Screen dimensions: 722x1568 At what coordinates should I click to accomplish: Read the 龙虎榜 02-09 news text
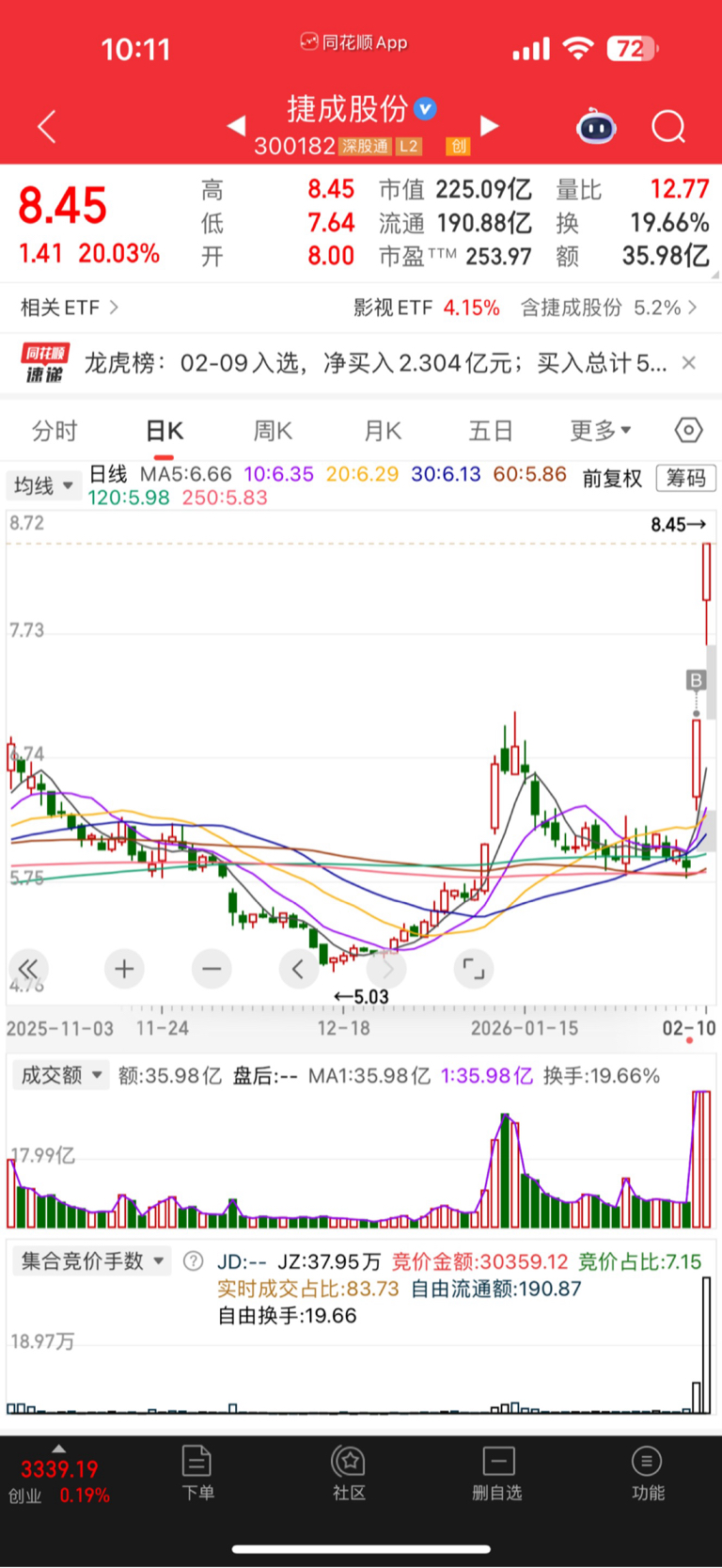point(375,363)
